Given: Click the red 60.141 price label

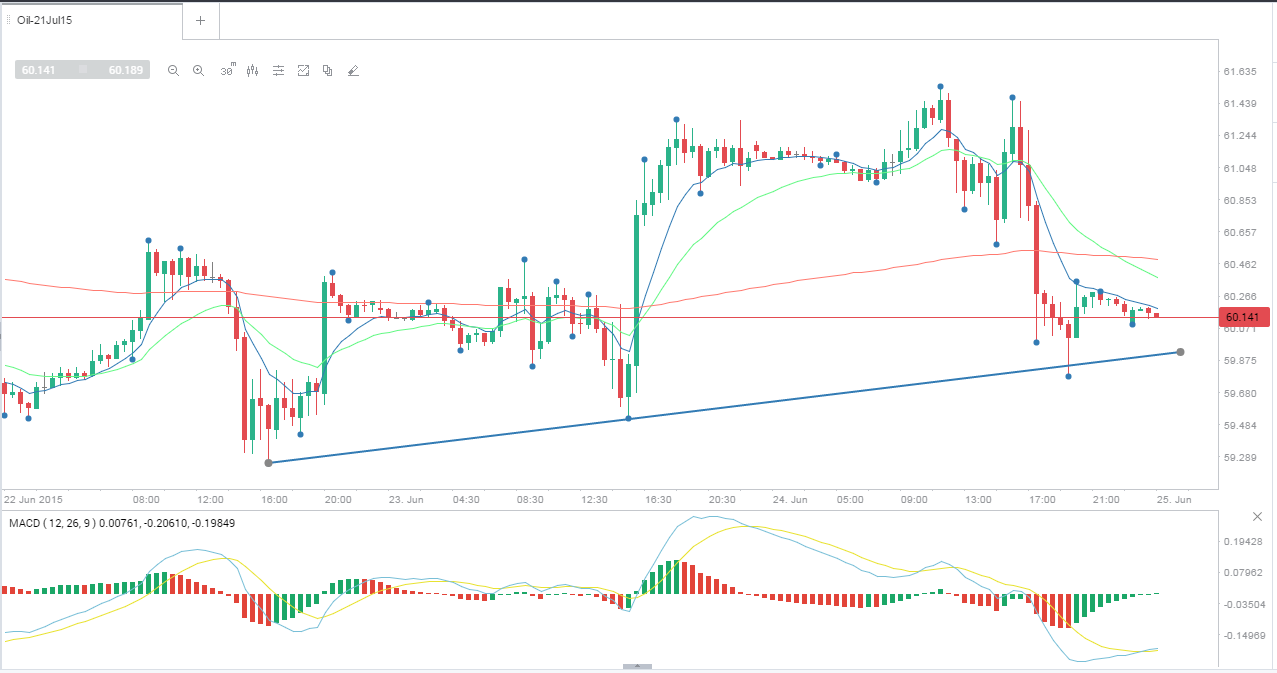Looking at the screenshot, I should (x=1244, y=317).
